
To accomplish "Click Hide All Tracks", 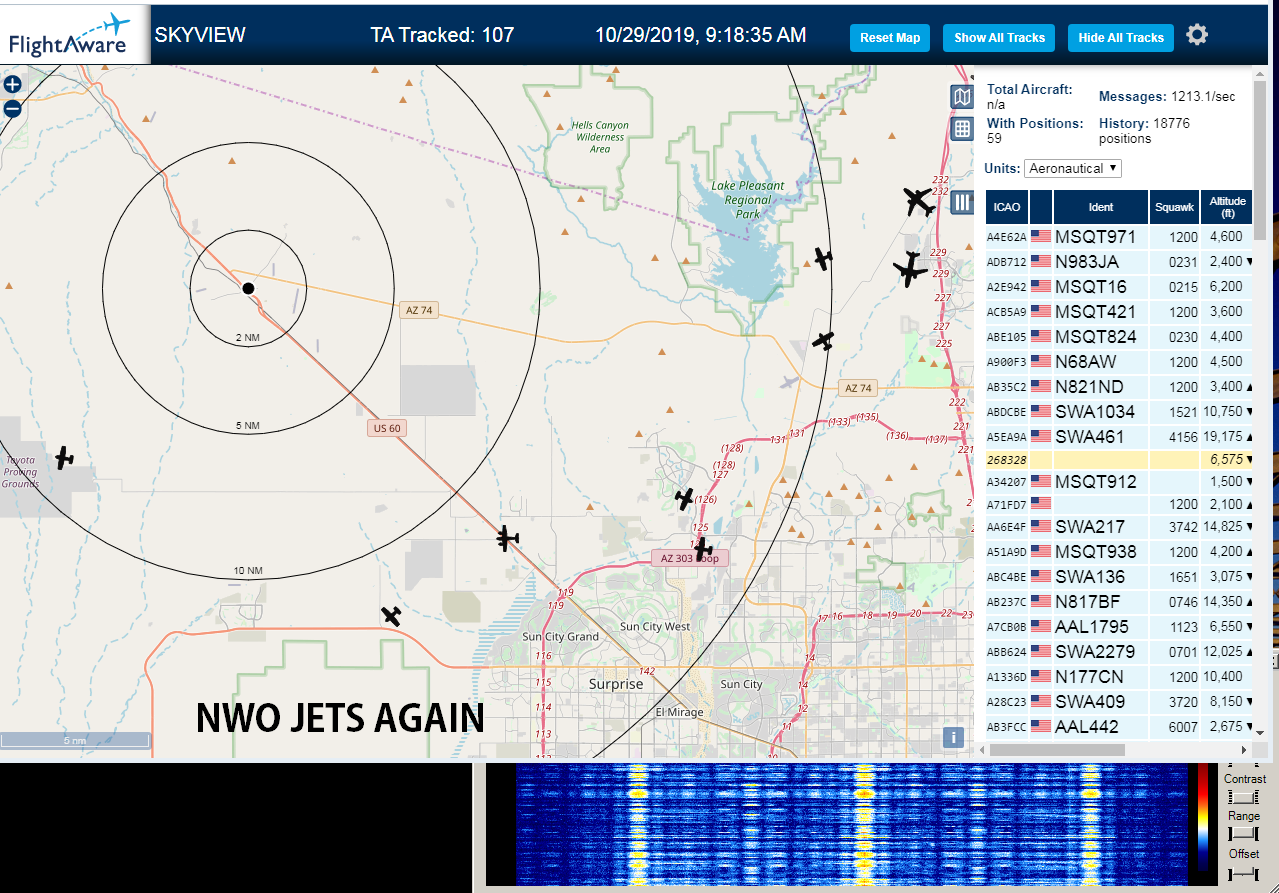I will point(1120,38).
